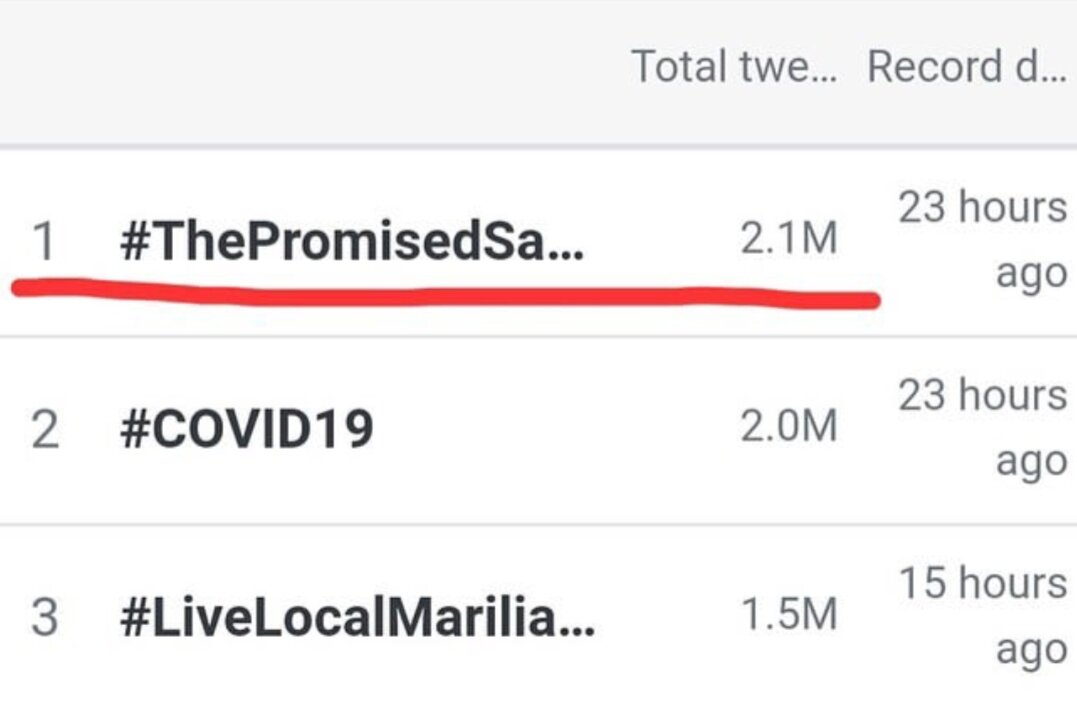Select rank number 2
The width and height of the screenshot is (1077, 702).
45,429
